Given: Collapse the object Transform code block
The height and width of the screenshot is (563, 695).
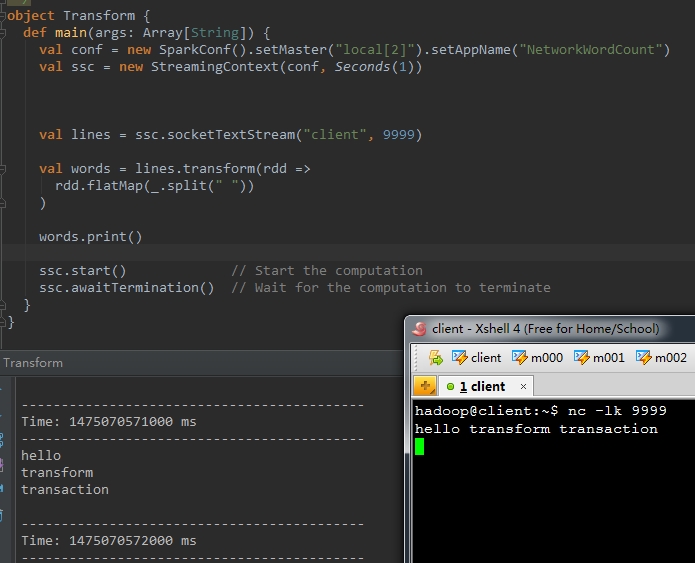Looking at the screenshot, I should (x=4, y=16).
